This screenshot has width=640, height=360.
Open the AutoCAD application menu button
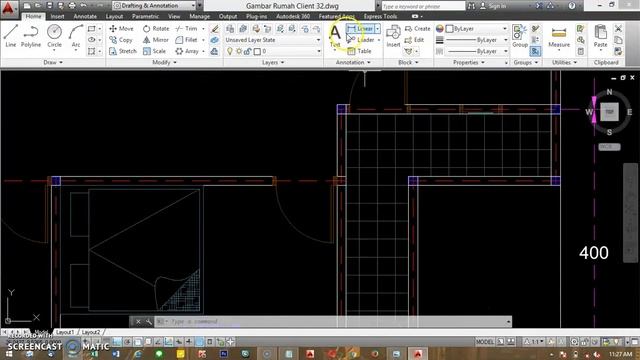coord(9,9)
